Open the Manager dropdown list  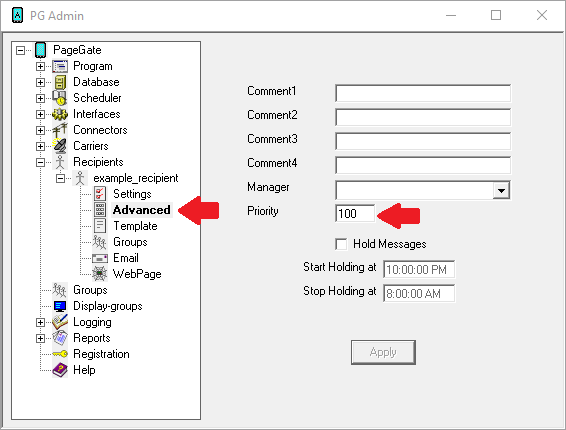tap(501, 190)
